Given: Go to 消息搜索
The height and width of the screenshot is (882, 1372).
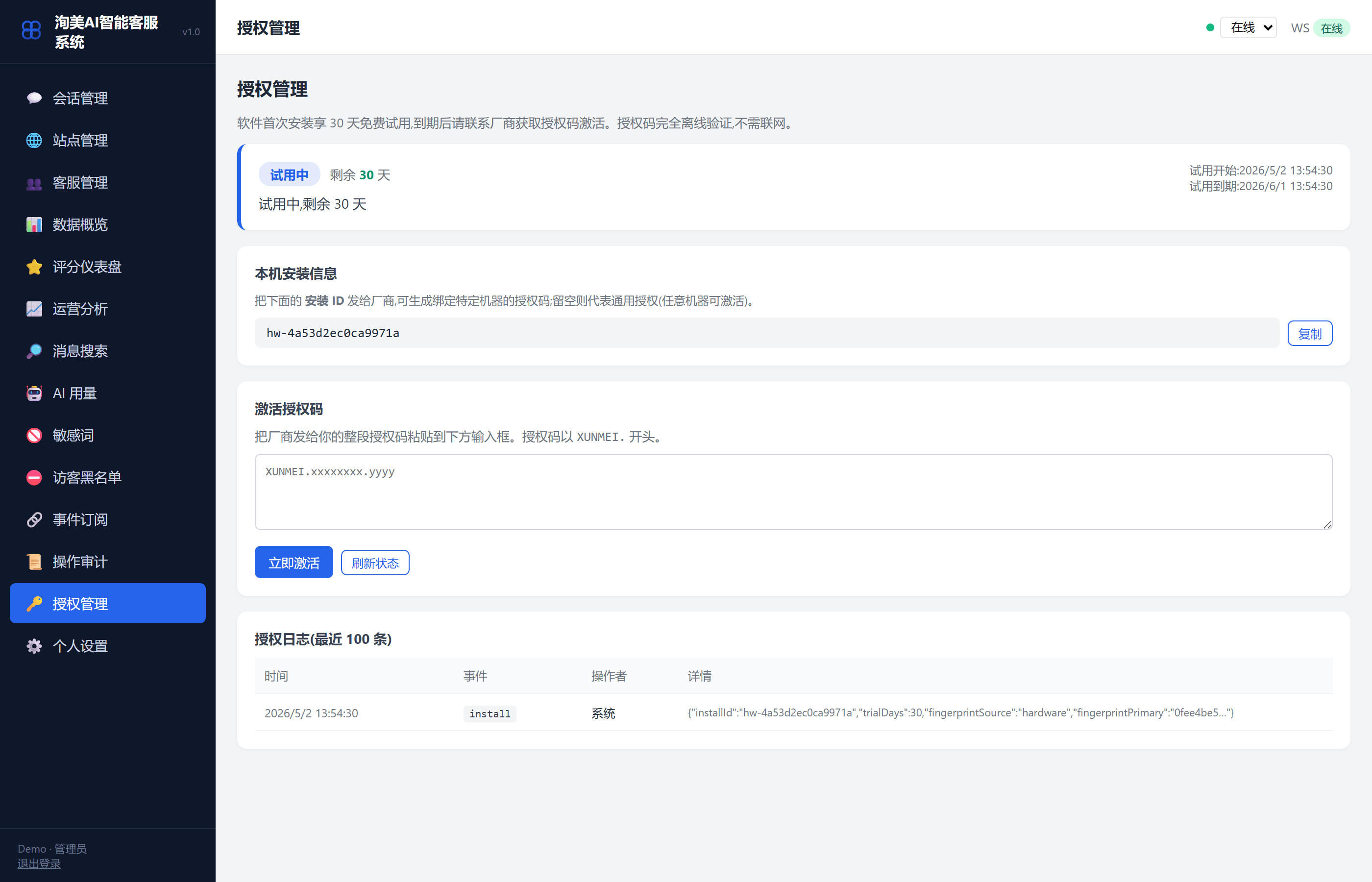Looking at the screenshot, I should click(108, 351).
